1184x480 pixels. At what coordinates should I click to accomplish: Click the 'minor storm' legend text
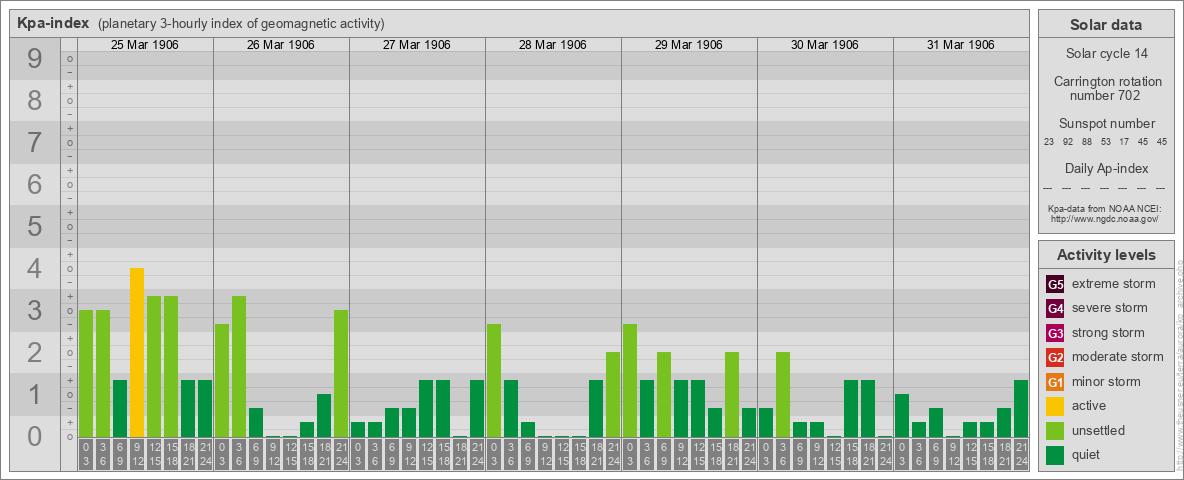1106,381
